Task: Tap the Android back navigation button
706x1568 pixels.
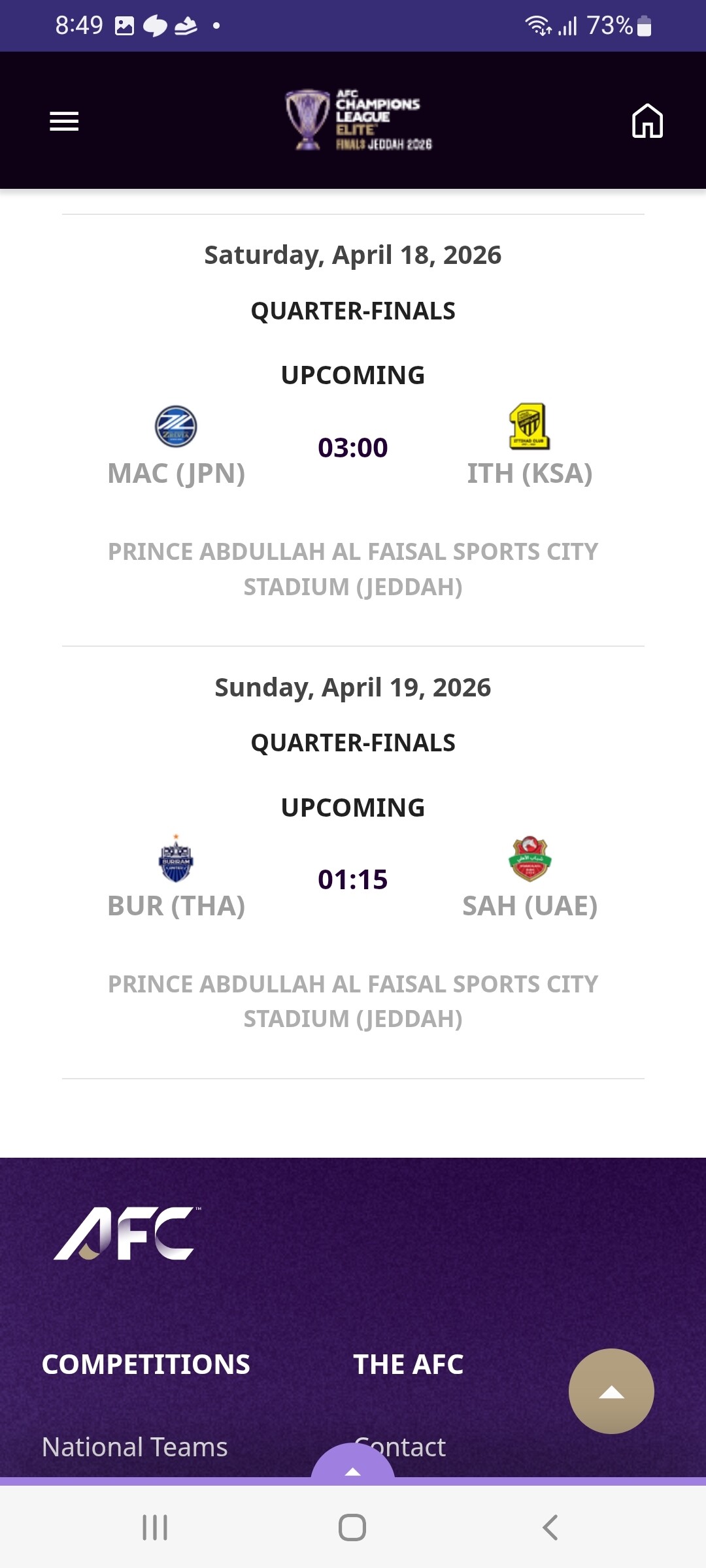Action: tap(550, 1527)
